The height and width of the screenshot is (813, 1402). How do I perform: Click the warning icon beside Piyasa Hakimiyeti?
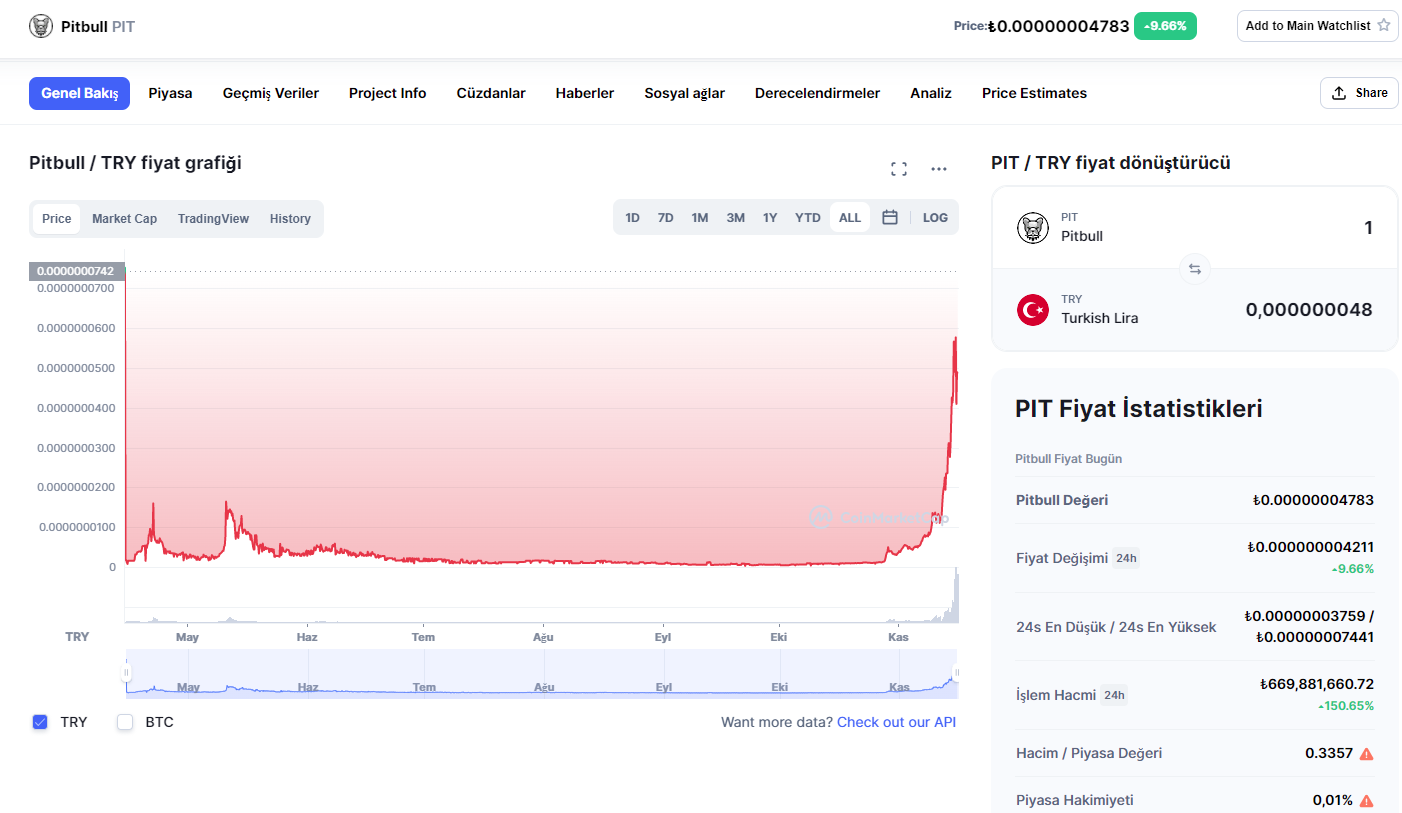[x=1366, y=800]
